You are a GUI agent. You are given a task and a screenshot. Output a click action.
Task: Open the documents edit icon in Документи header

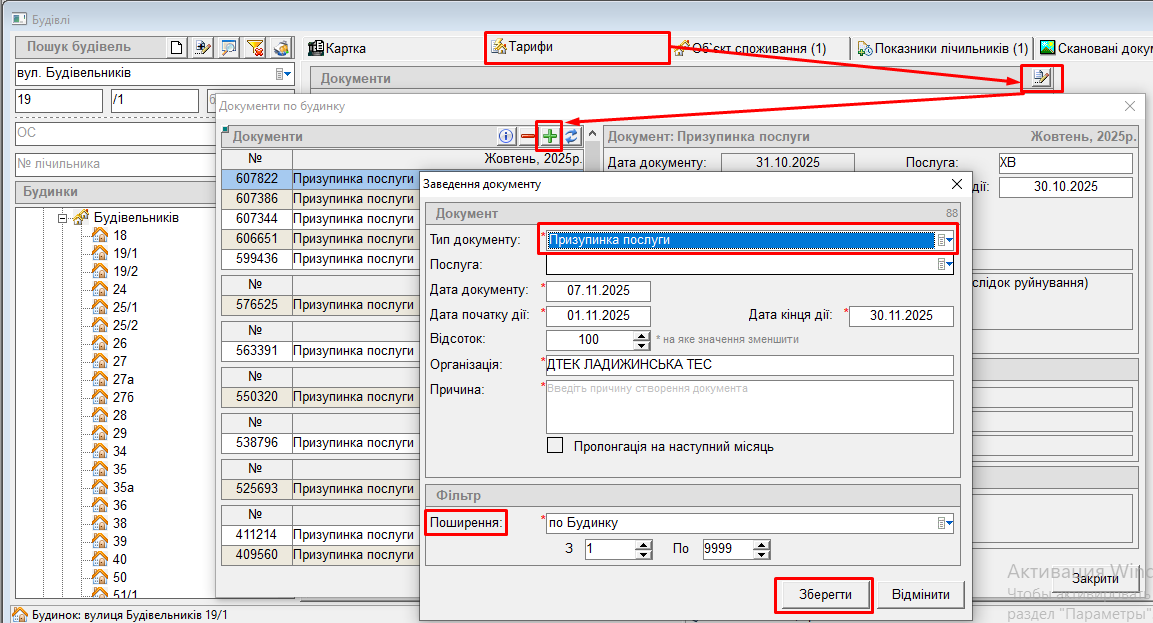click(1042, 78)
